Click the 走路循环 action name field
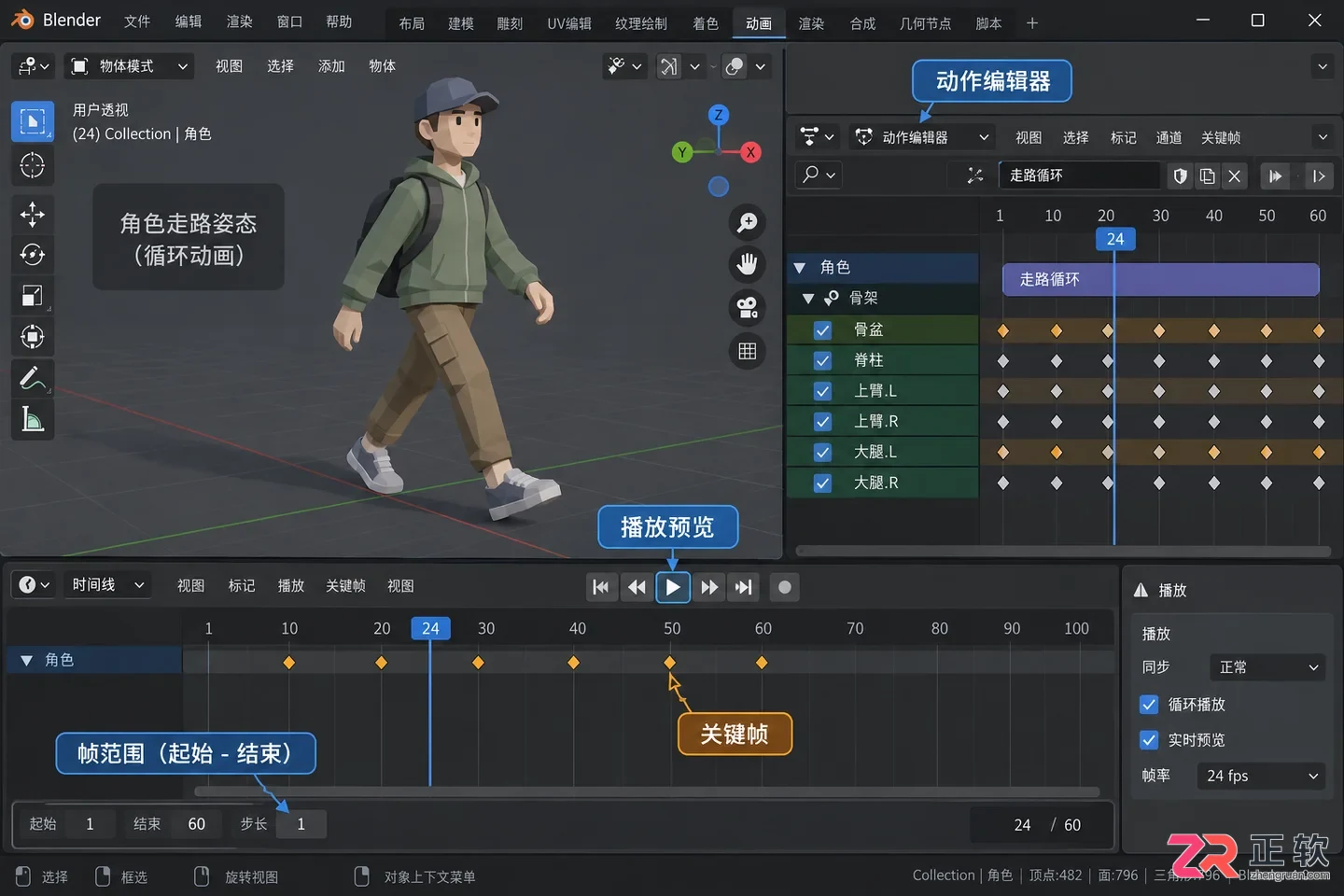Screen dimensions: 1344x896 (1079, 175)
